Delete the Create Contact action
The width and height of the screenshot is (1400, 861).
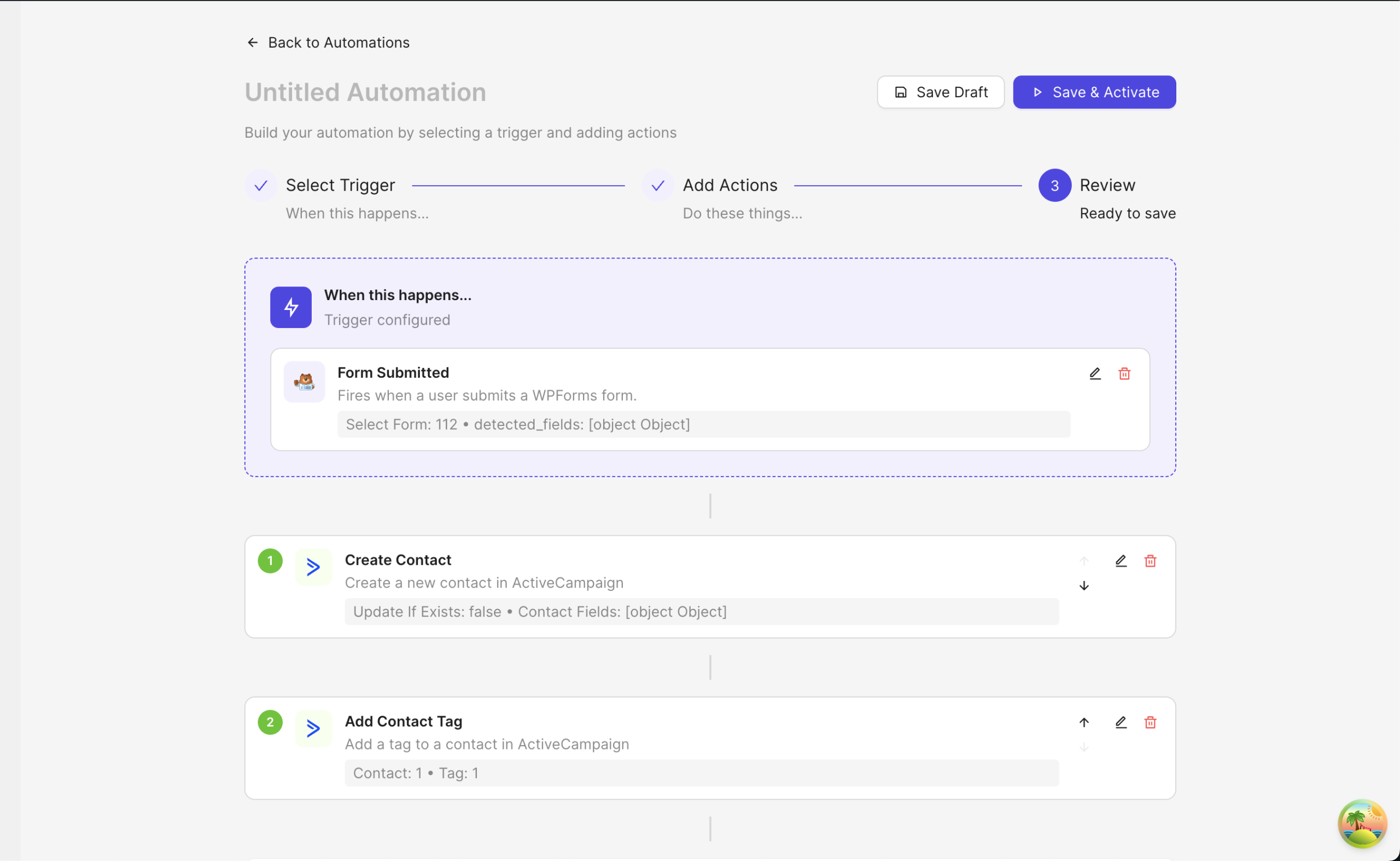coord(1150,561)
